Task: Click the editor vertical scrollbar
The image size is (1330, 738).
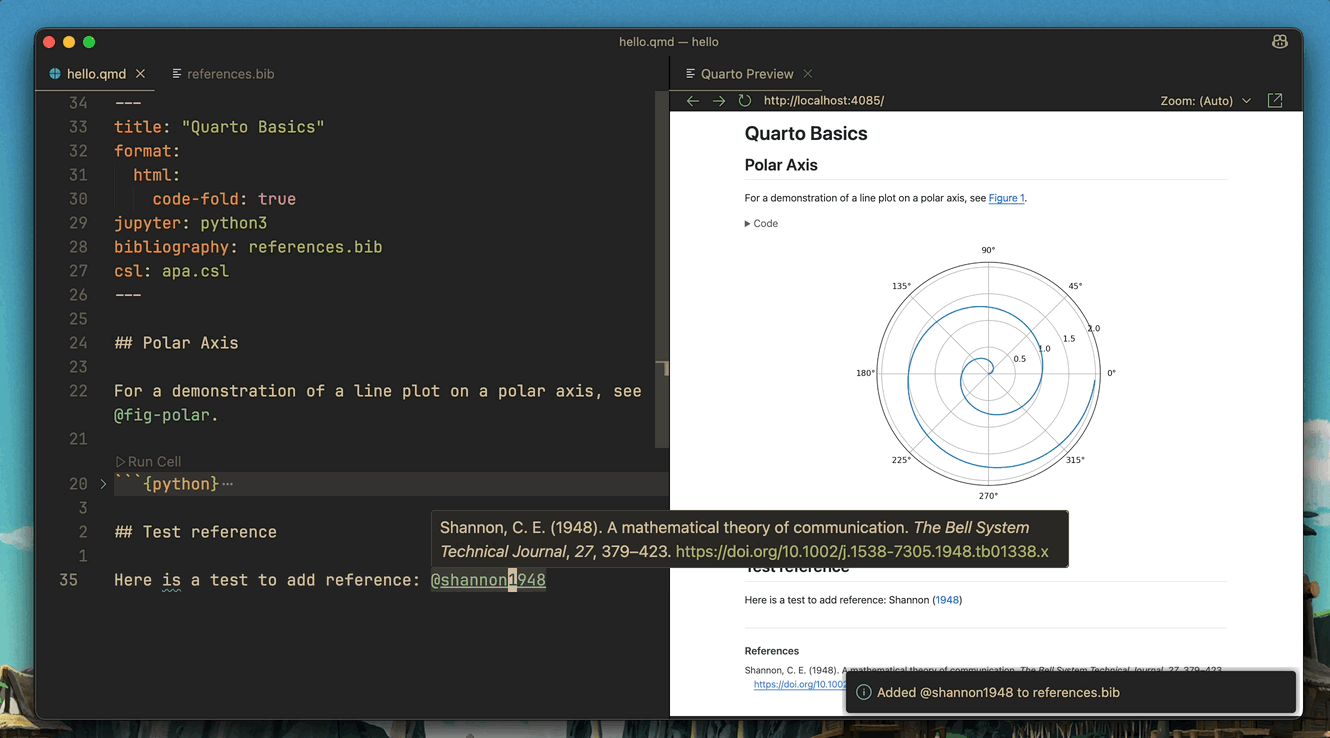Action: [x=661, y=270]
